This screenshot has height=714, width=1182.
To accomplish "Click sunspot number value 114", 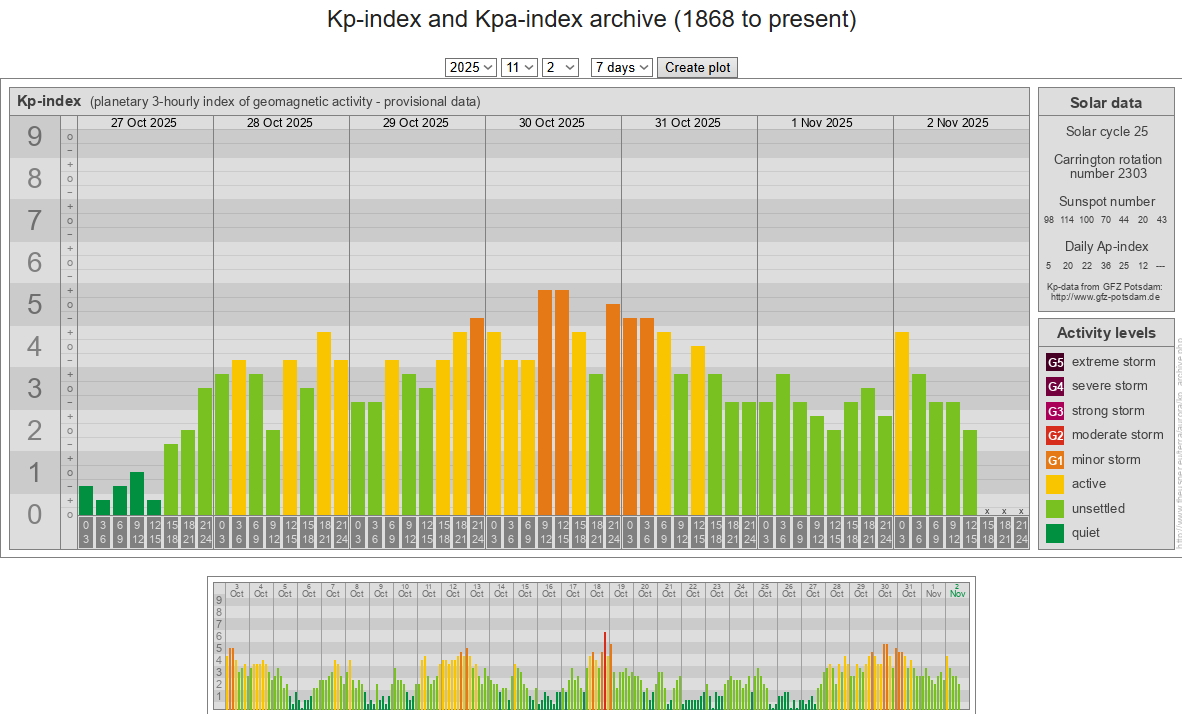I will click(1067, 220).
